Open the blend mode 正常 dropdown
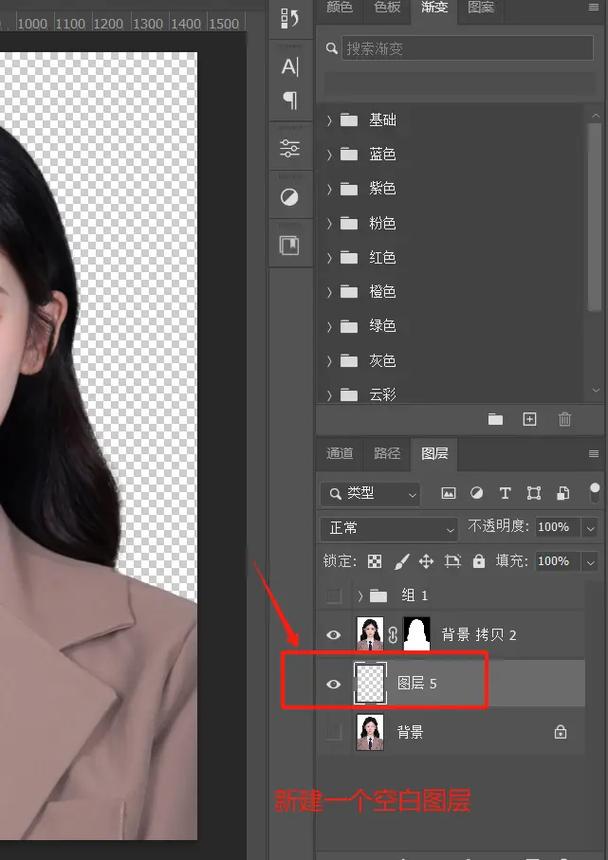608x860 pixels. pos(389,528)
